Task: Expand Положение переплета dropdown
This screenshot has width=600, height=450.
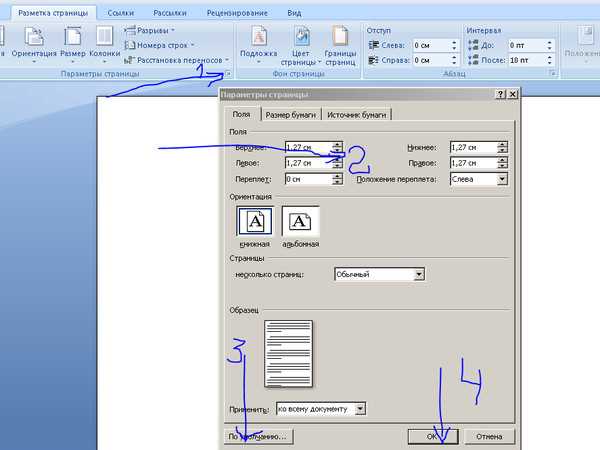Action: pos(502,179)
